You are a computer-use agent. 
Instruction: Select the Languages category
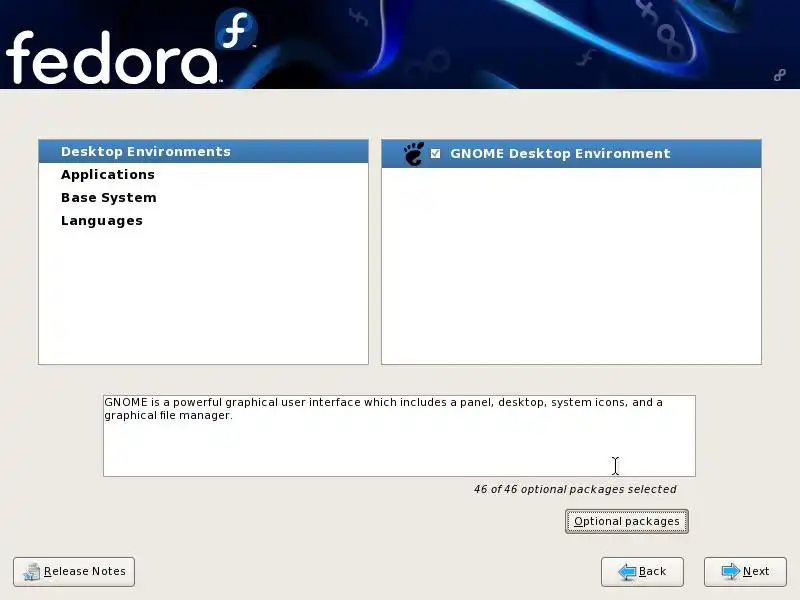(203, 220)
